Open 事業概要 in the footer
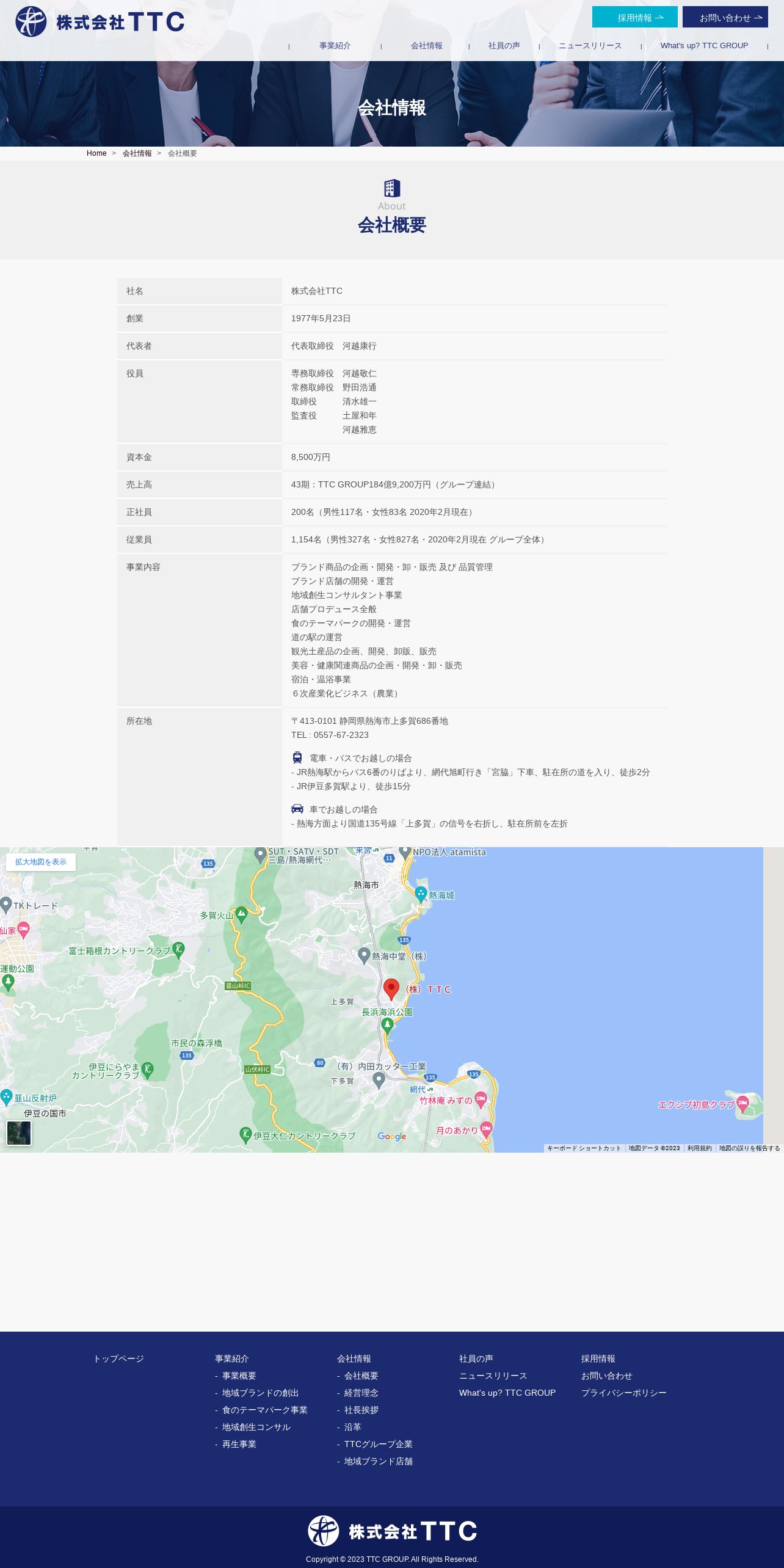The width and height of the screenshot is (784, 1568). point(239,1376)
